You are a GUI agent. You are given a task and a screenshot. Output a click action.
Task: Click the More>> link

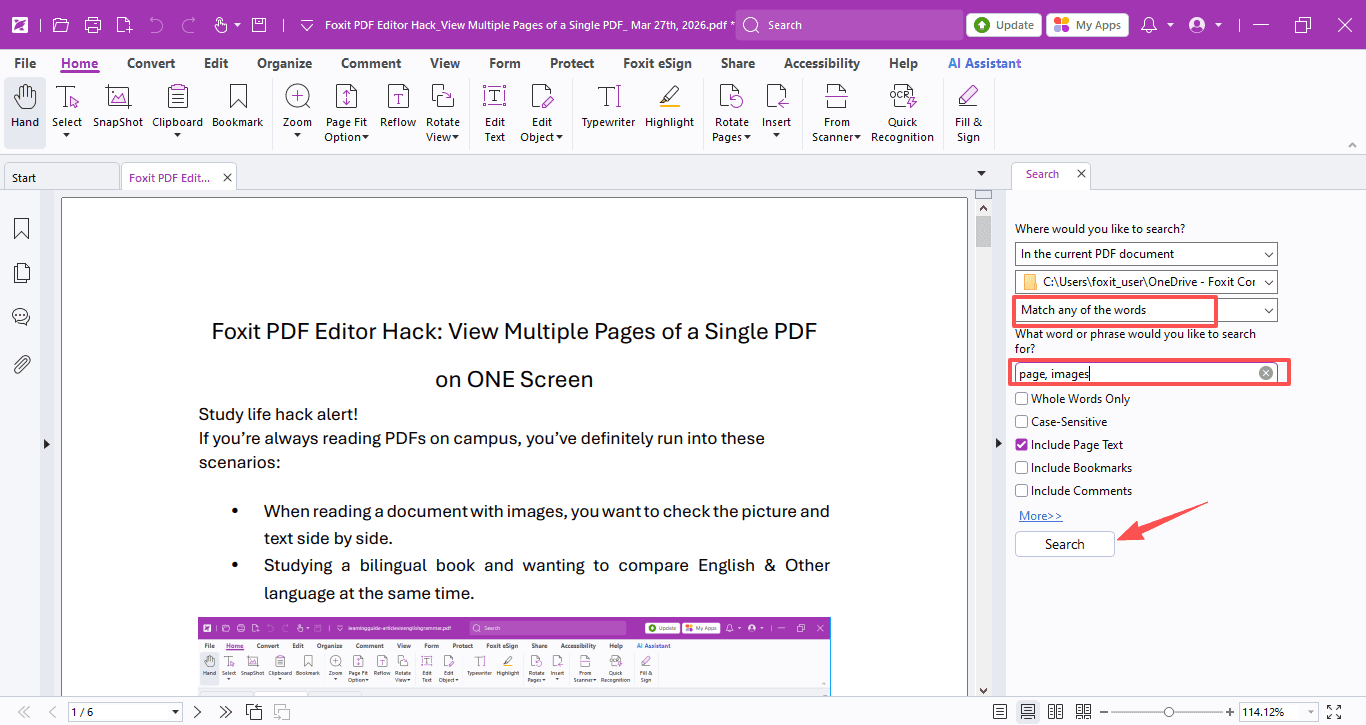pos(1040,516)
